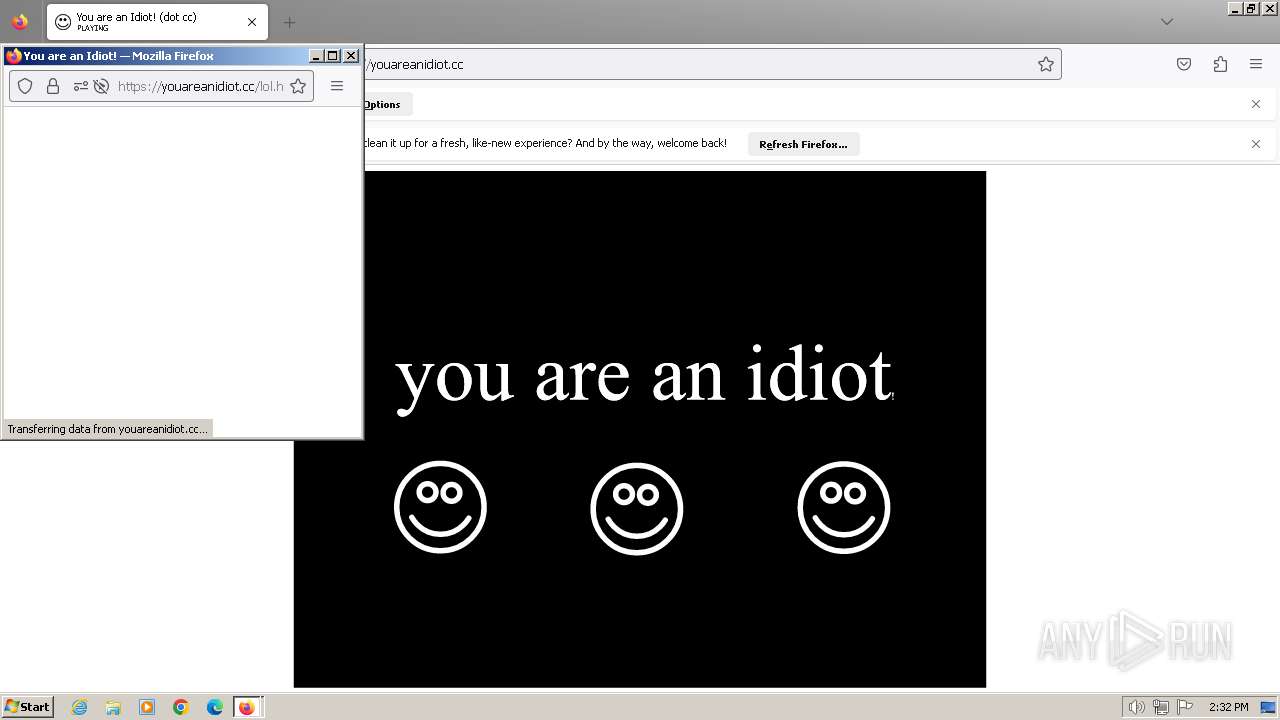The width and height of the screenshot is (1280, 720).
Task: Open the Windows Start menu
Action: (27, 707)
